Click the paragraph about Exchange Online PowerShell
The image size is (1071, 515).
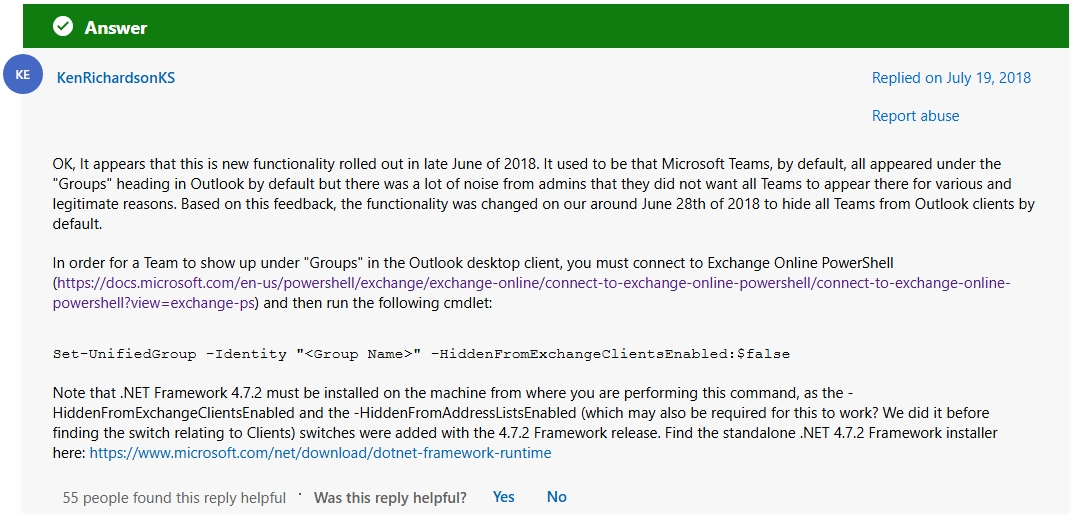[532, 283]
